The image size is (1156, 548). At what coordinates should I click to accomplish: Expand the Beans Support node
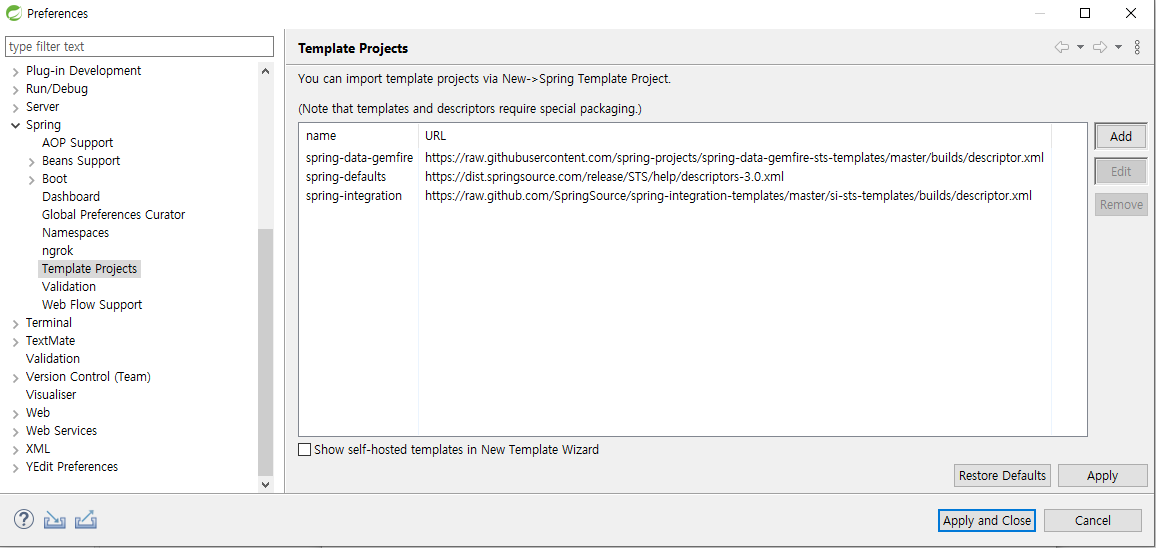32,162
